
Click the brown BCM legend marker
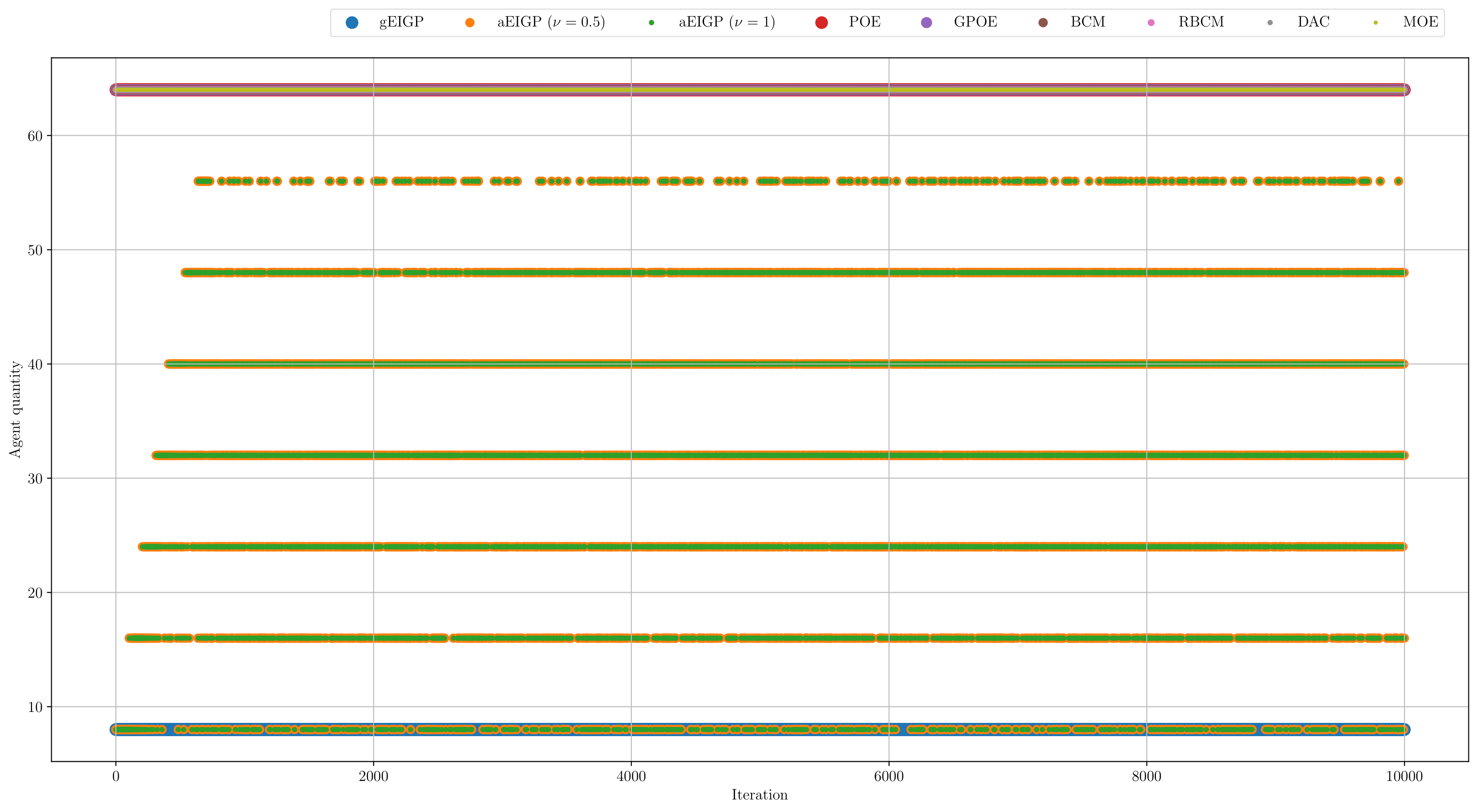click(x=1043, y=22)
